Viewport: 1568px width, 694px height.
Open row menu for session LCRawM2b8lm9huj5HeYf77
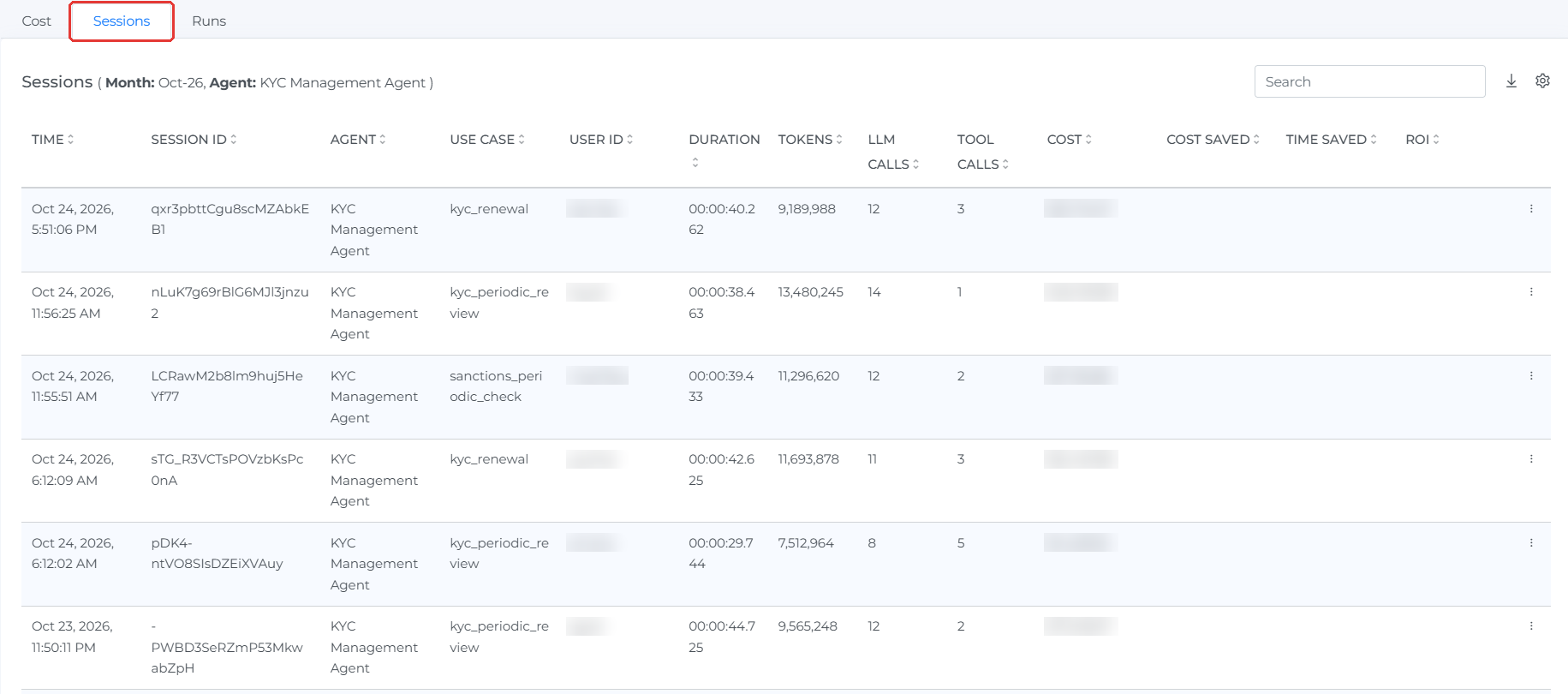click(1531, 375)
